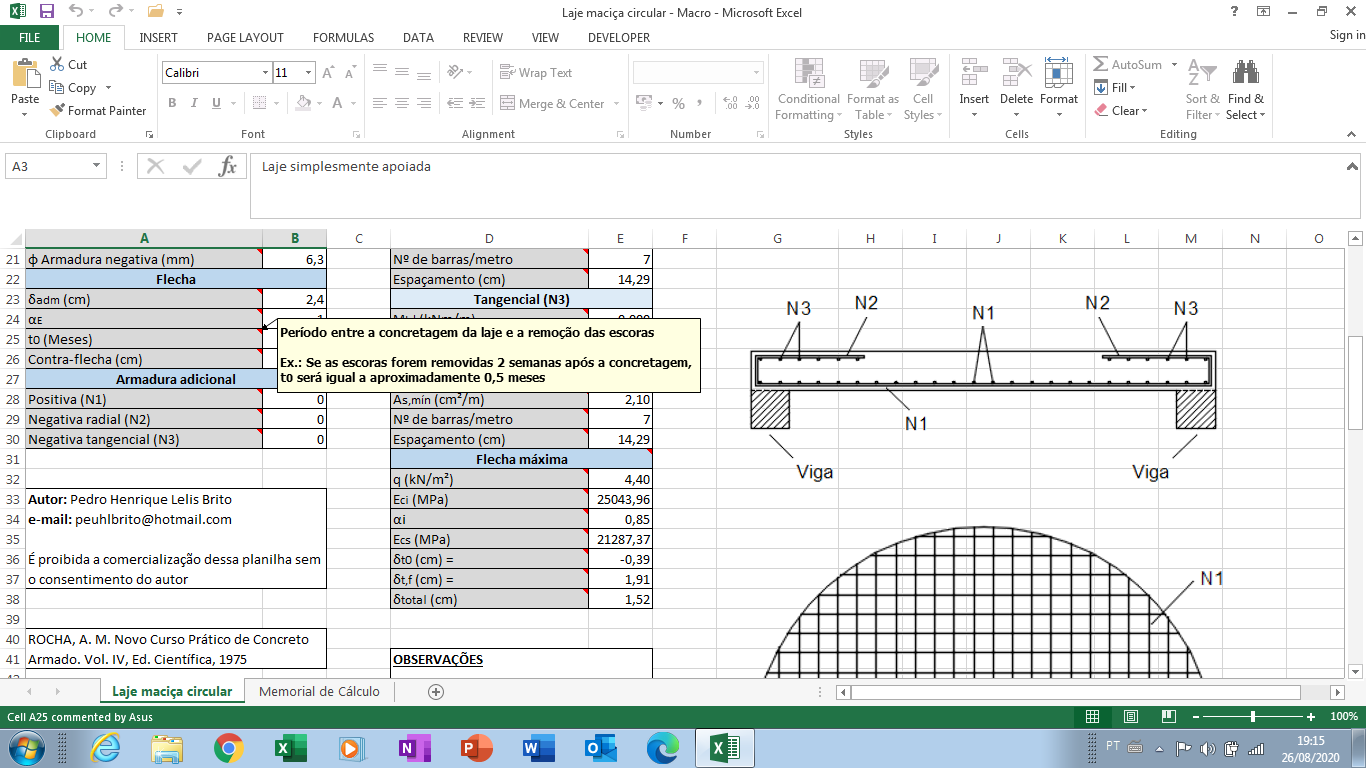Screen dimensions: 1366x768
Task: Expand the Name Box dropdown arrow
Action: pyautogui.click(x=97, y=167)
